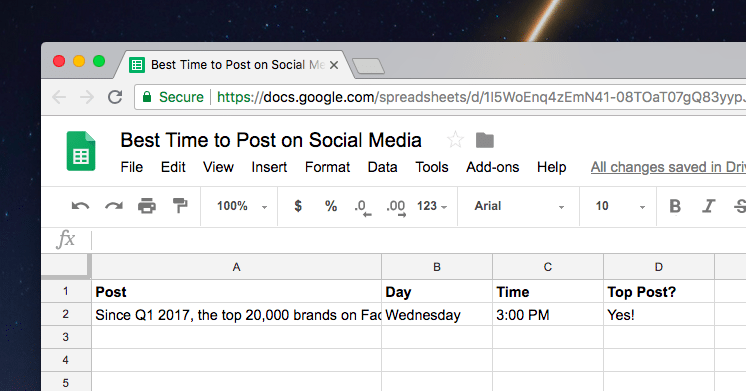
Task: Apply percent format icon
Action: [x=331, y=206]
